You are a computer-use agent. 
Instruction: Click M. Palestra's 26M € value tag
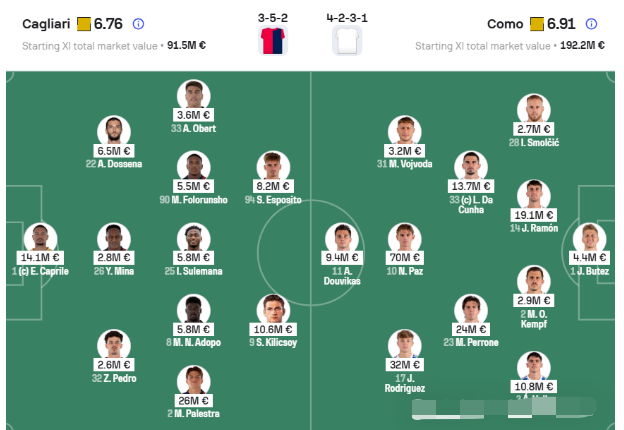click(x=193, y=400)
